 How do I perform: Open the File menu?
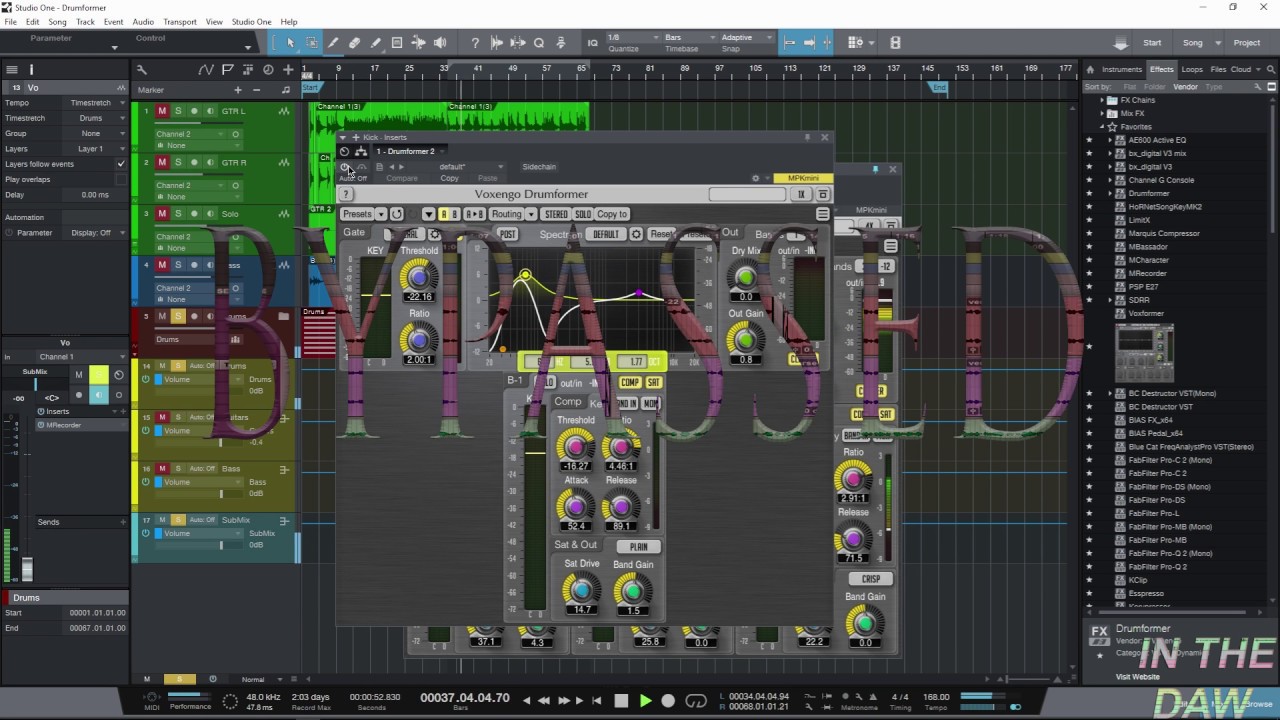pos(11,22)
